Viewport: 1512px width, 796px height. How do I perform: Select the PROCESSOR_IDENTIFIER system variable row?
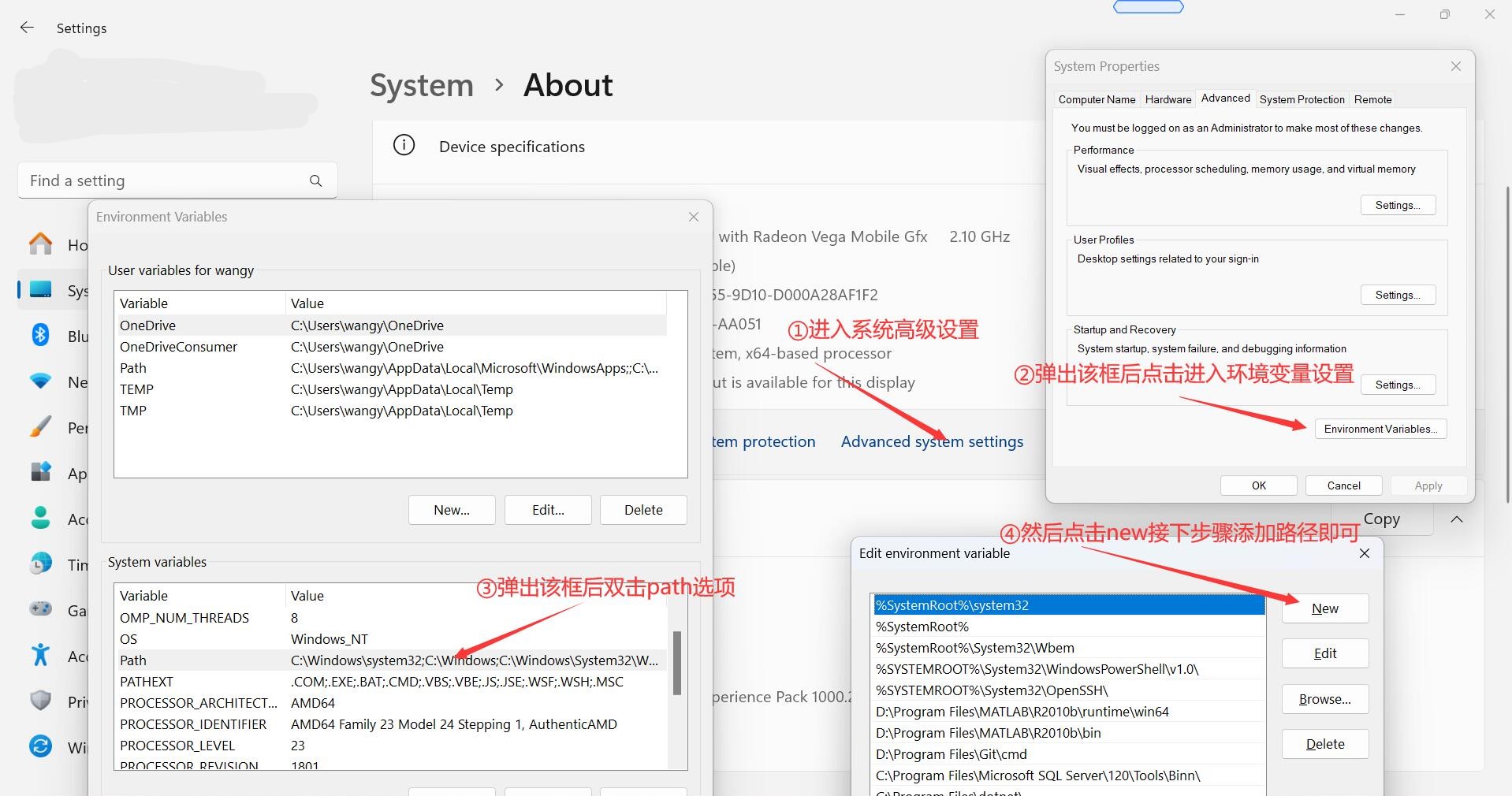tap(391, 724)
